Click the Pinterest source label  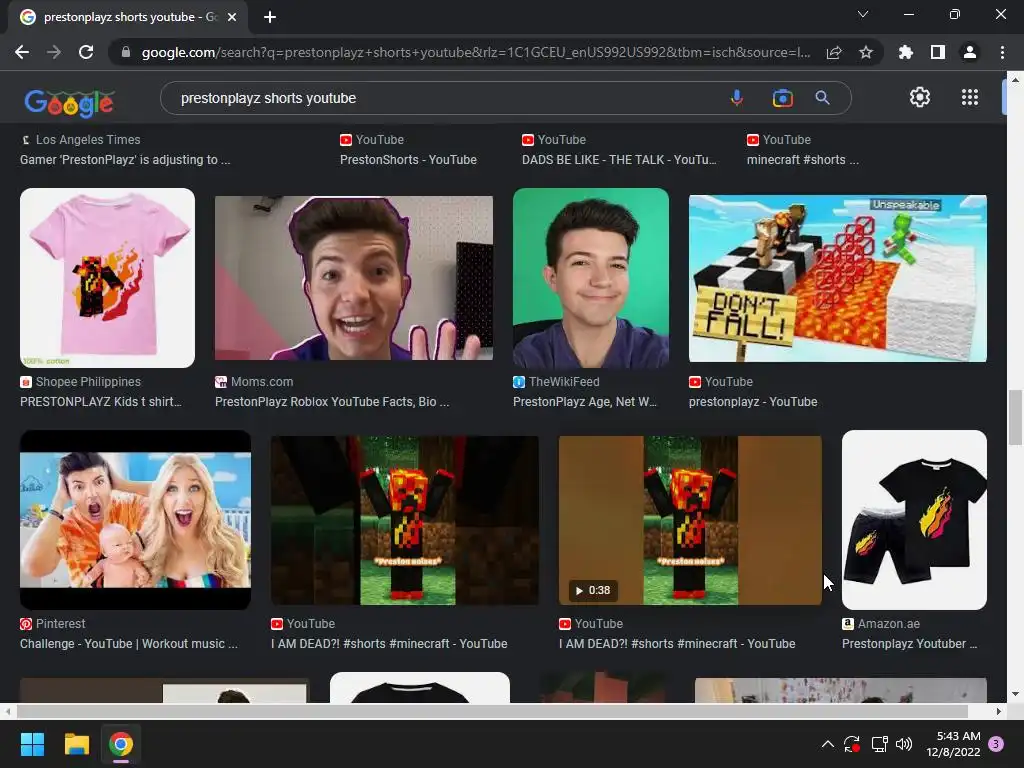(x=60, y=624)
